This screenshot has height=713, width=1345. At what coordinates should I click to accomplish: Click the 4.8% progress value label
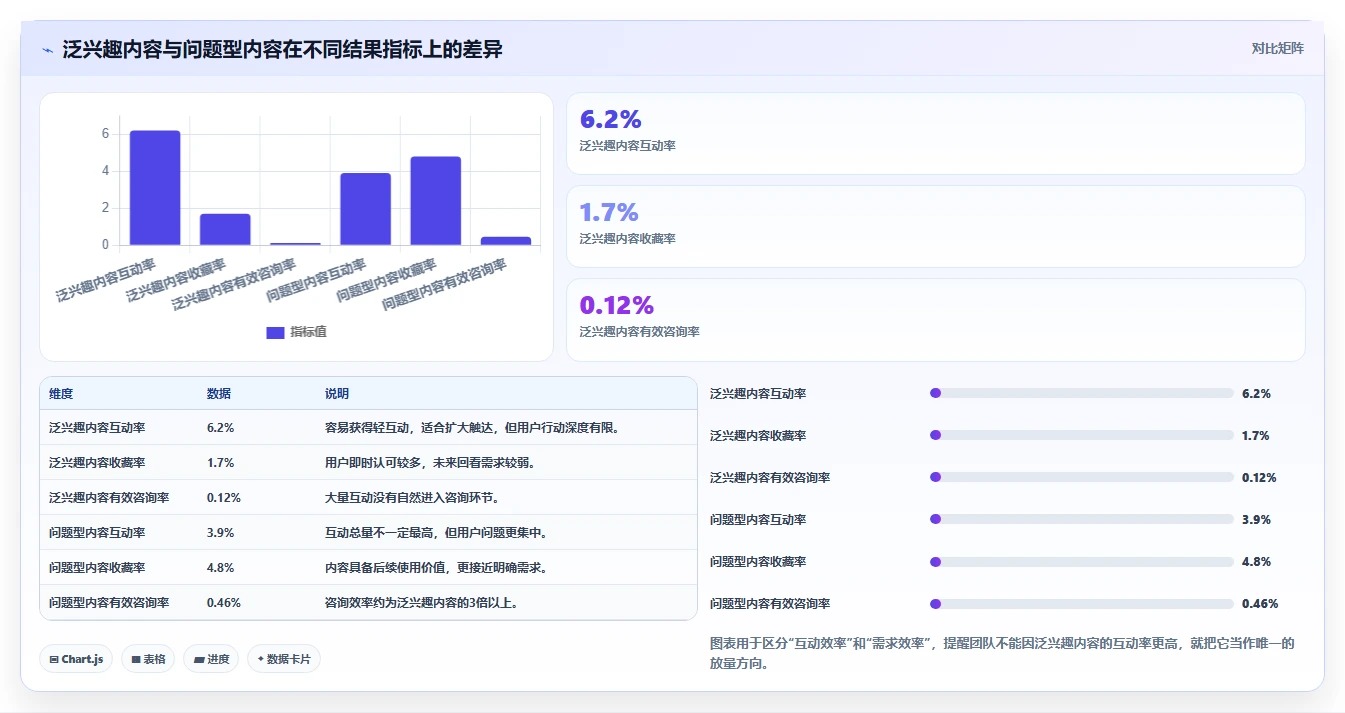pyautogui.click(x=1256, y=562)
